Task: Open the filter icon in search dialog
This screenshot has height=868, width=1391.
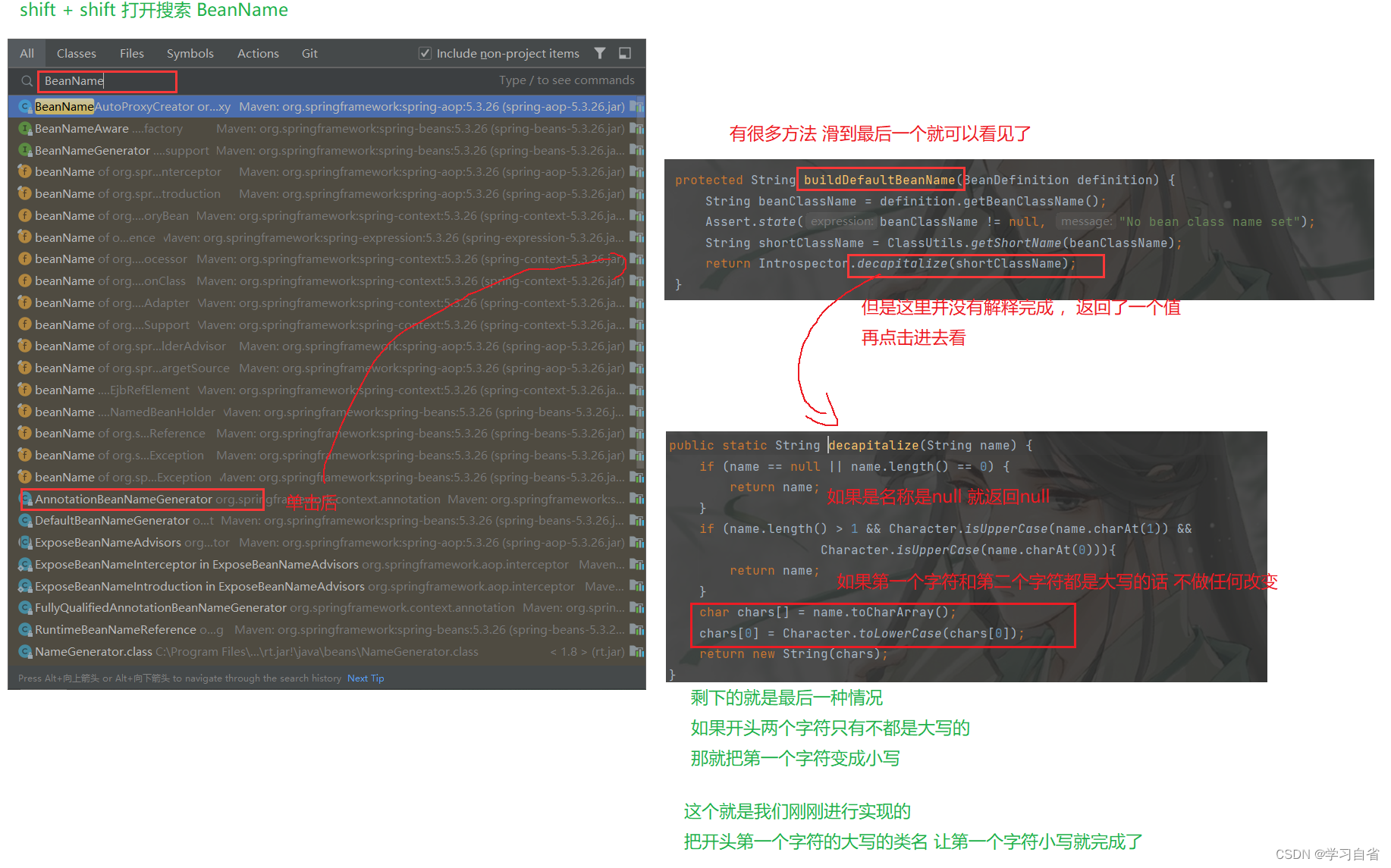Action: click(x=600, y=53)
